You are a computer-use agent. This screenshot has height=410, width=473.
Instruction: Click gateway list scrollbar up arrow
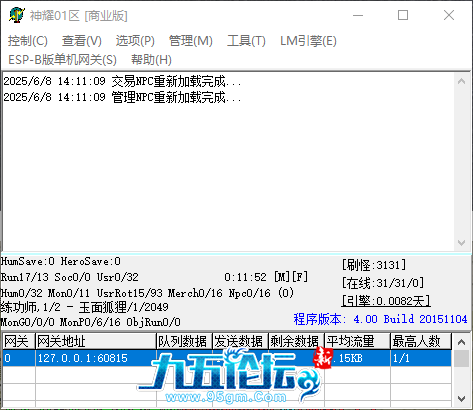(461, 342)
